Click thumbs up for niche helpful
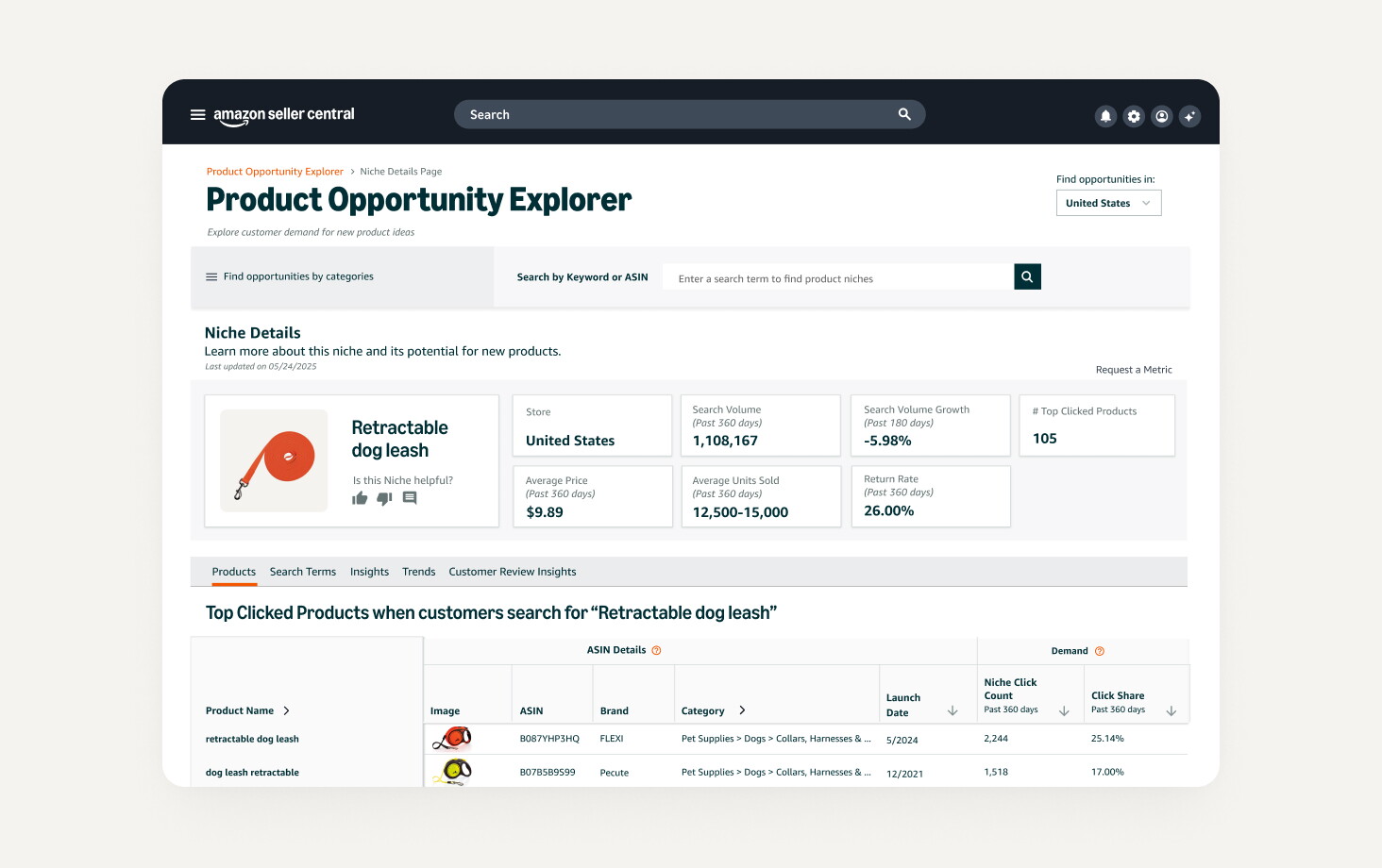Viewport: 1382px width, 868px height. pyautogui.click(x=360, y=498)
